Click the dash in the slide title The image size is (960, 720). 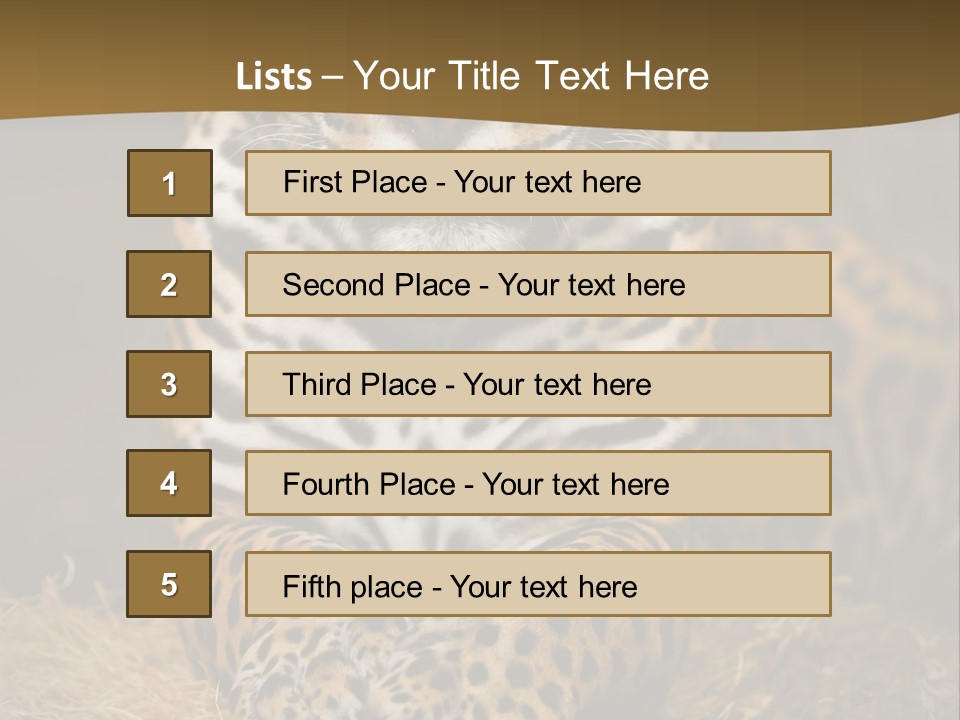(x=332, y=77)
